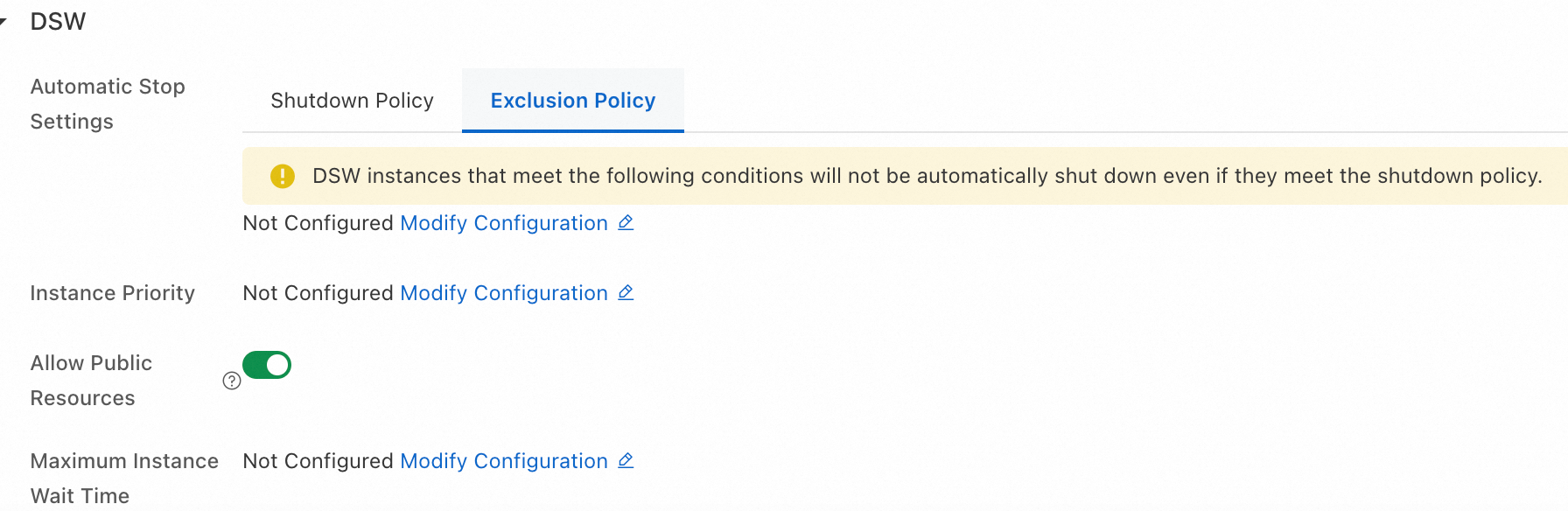Click pencil icon under the exclusion policy notice
The image size is (1568, 511).
click(x=626, y=223)
